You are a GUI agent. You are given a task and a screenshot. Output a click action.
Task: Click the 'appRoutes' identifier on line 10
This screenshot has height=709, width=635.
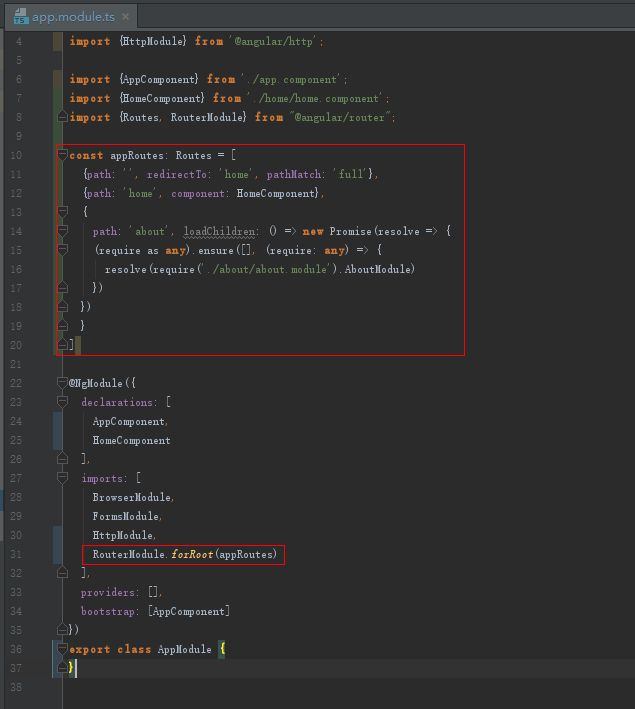point(137,155)
